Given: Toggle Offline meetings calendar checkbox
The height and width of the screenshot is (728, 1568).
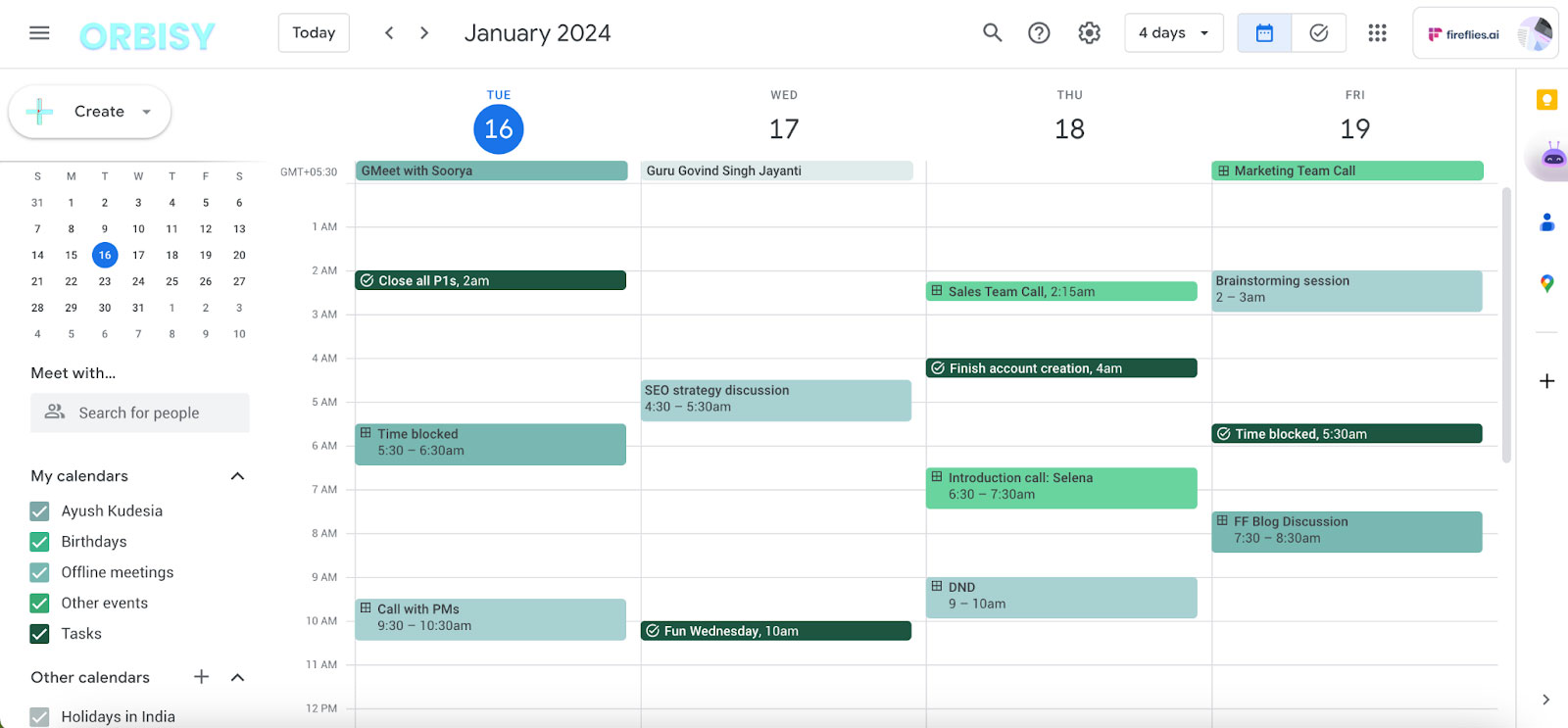Looking at the screenshot, I should (39, 572).
